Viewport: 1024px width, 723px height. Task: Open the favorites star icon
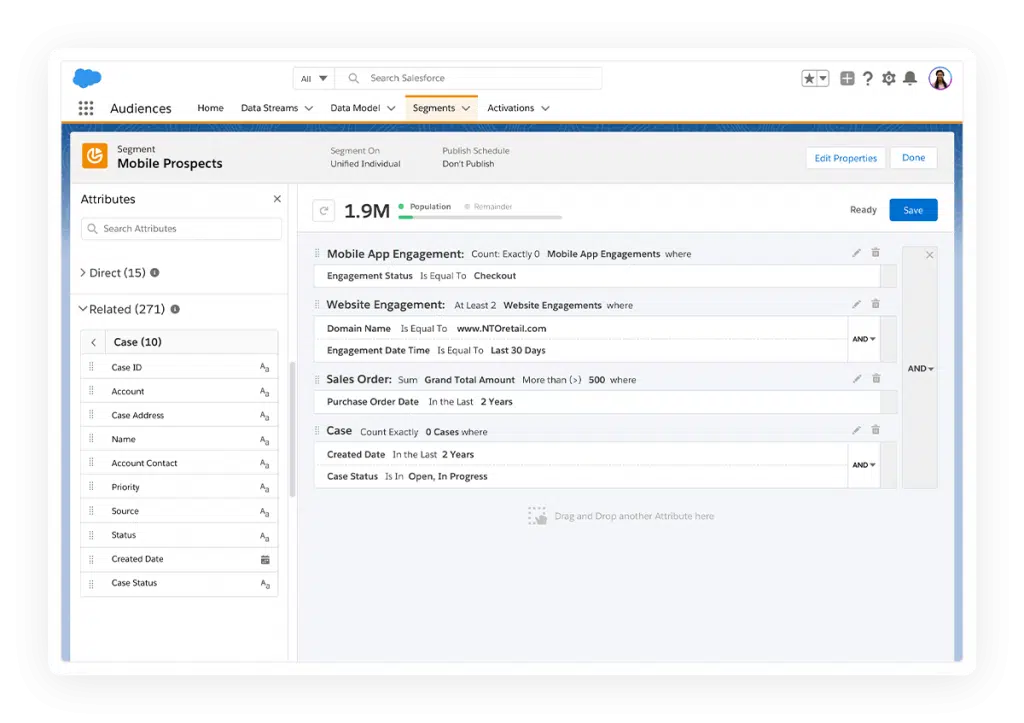(809, 78)
